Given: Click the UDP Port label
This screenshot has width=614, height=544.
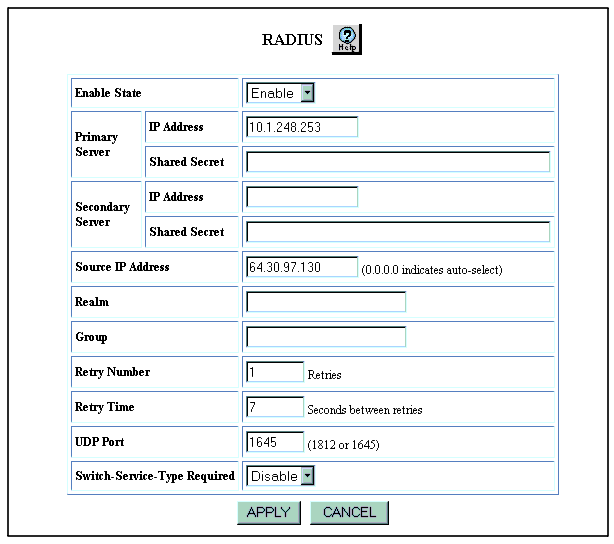Looking at the screenshot, I should pyautogui.click(x=99, y=442).
